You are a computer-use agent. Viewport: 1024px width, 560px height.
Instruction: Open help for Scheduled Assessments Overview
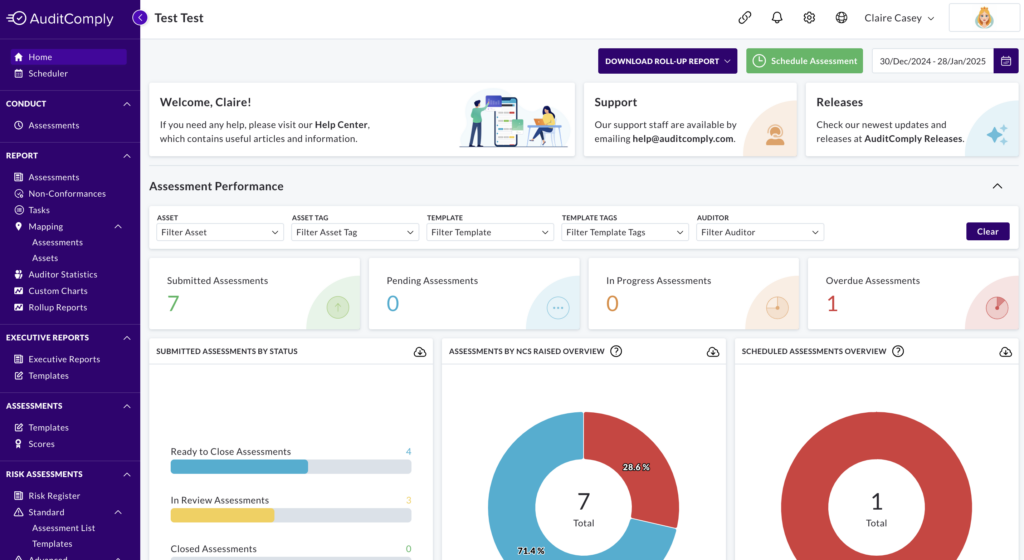(x=898, y=351)
